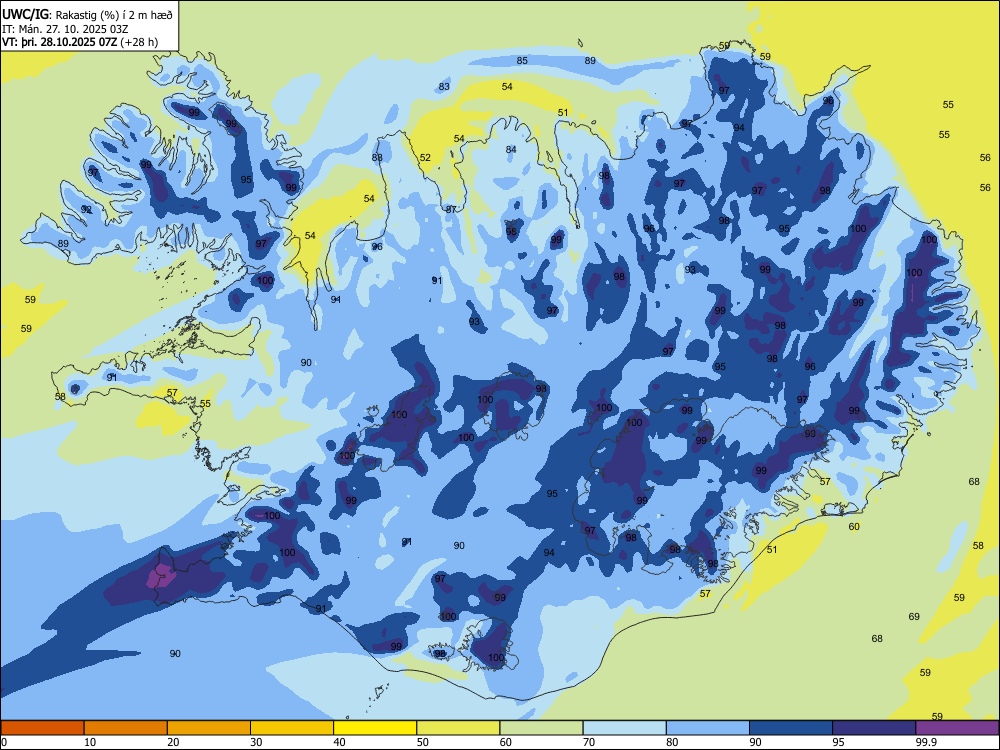
Task: Click legend tick label '10'
Action: [90, 742]
